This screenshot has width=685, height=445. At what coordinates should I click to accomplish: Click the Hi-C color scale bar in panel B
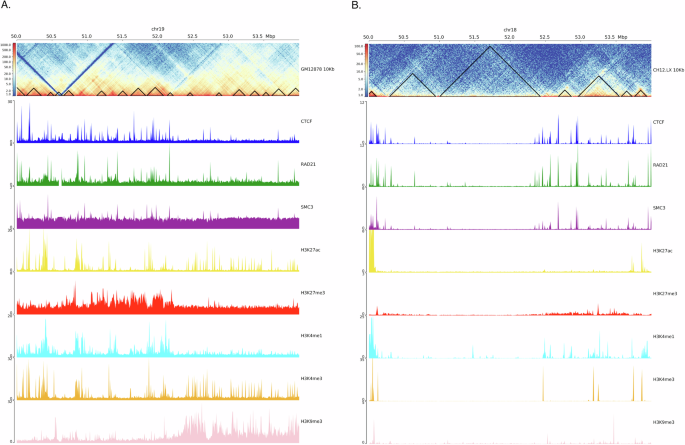(366, 70)
